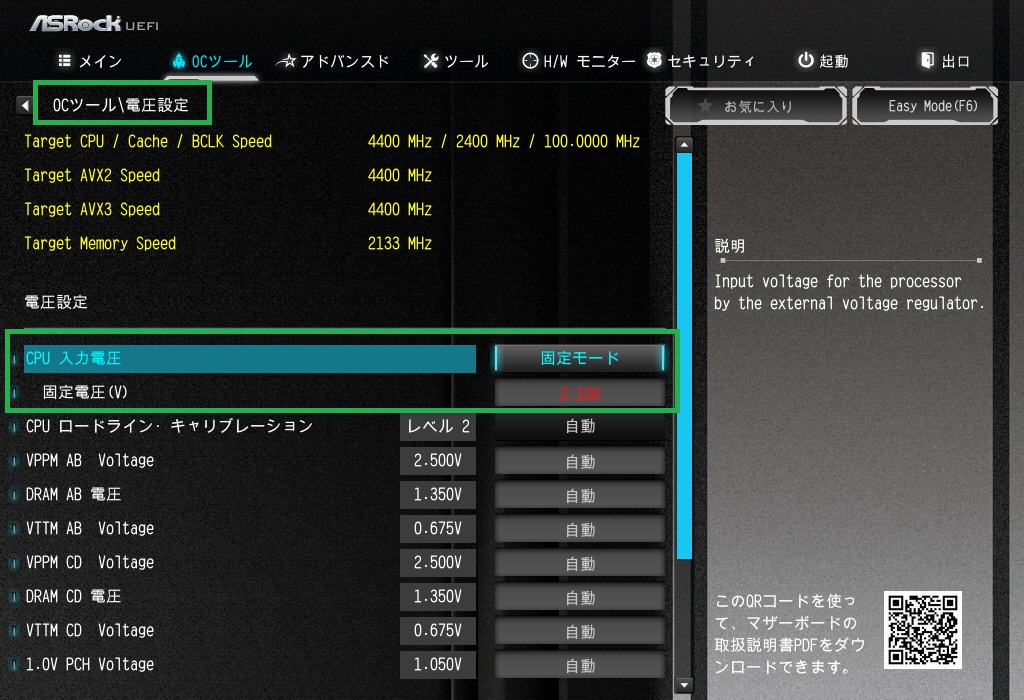Click the star icon in お気に入り button
Image resolution: width=1024 pixels, height=700 pixels.
pyautogui.click(x=705, y=106)
